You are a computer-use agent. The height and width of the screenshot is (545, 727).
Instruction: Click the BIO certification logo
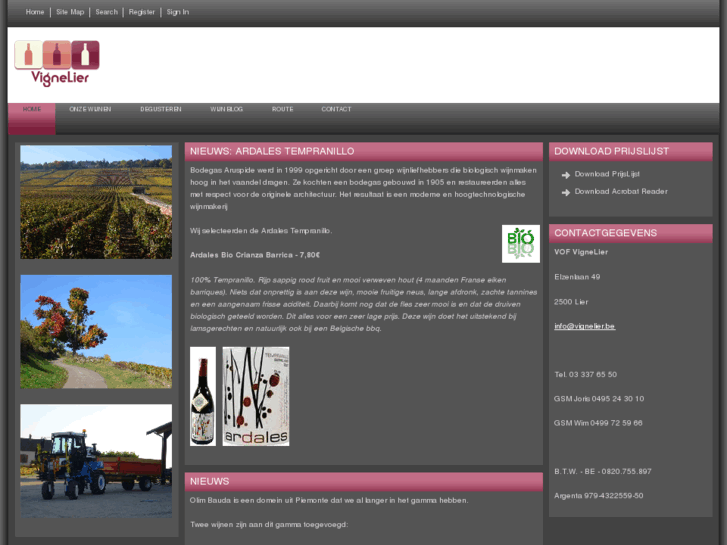point(521,244)
